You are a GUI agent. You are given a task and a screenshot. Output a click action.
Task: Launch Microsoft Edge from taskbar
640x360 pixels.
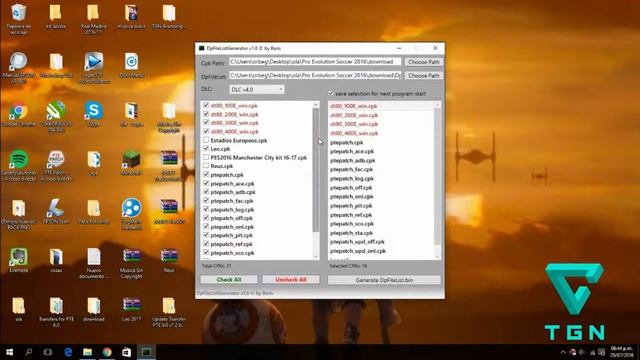68,352
